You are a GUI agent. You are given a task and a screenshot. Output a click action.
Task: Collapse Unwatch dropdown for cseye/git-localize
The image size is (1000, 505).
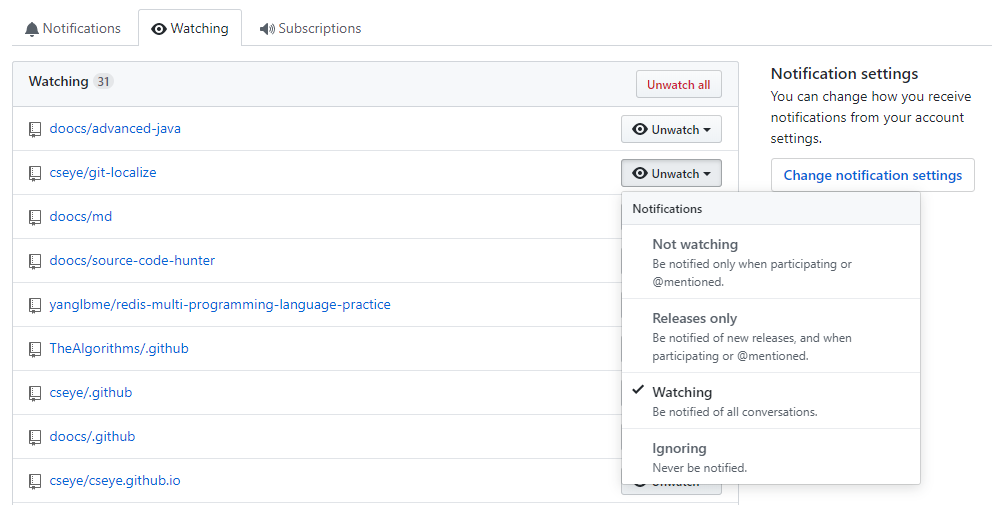click(x=671, y=173)
